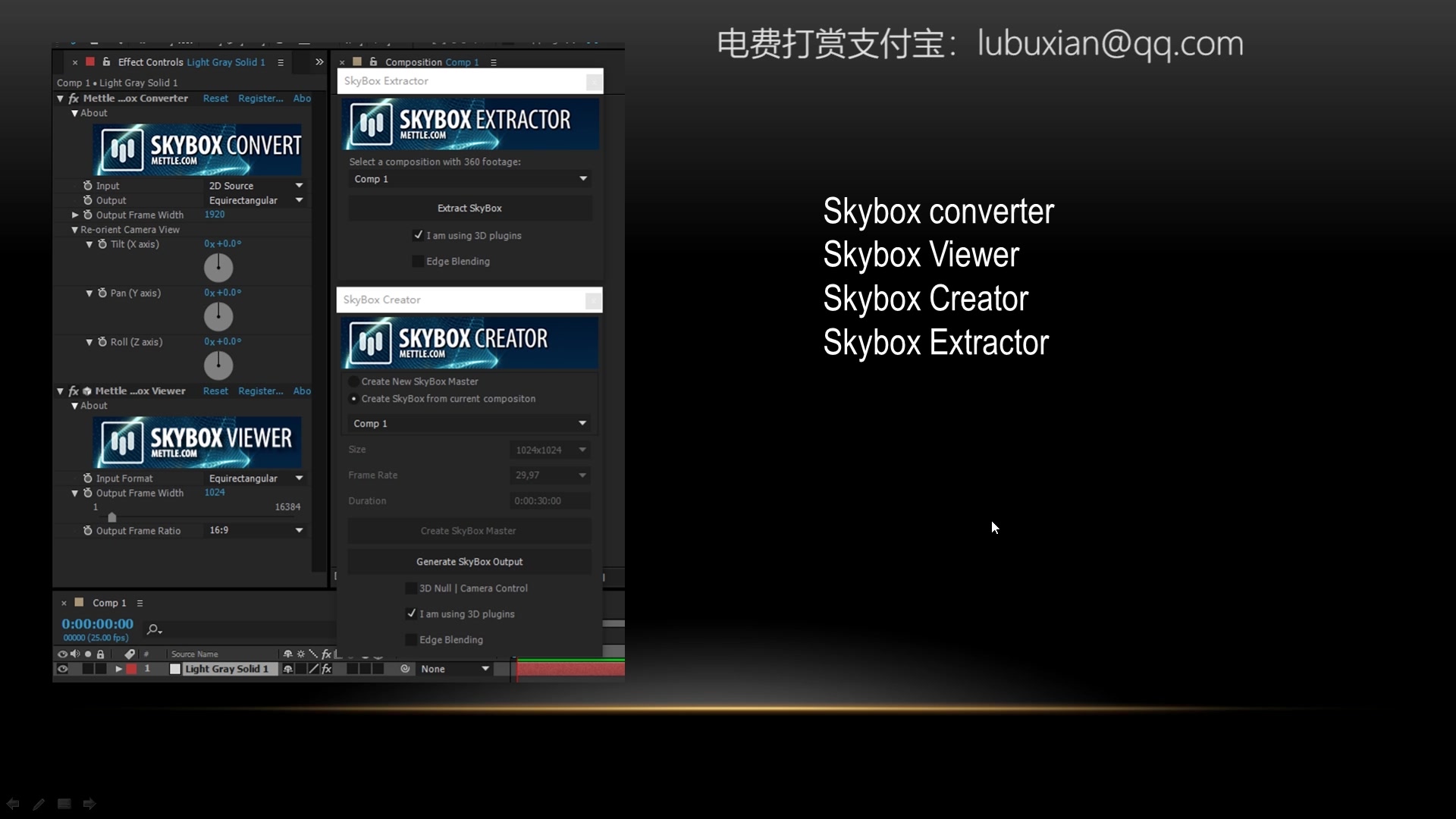
Task: Toggle fx switch on Mettle Viewer effect
Action: (x=74, y=391)
